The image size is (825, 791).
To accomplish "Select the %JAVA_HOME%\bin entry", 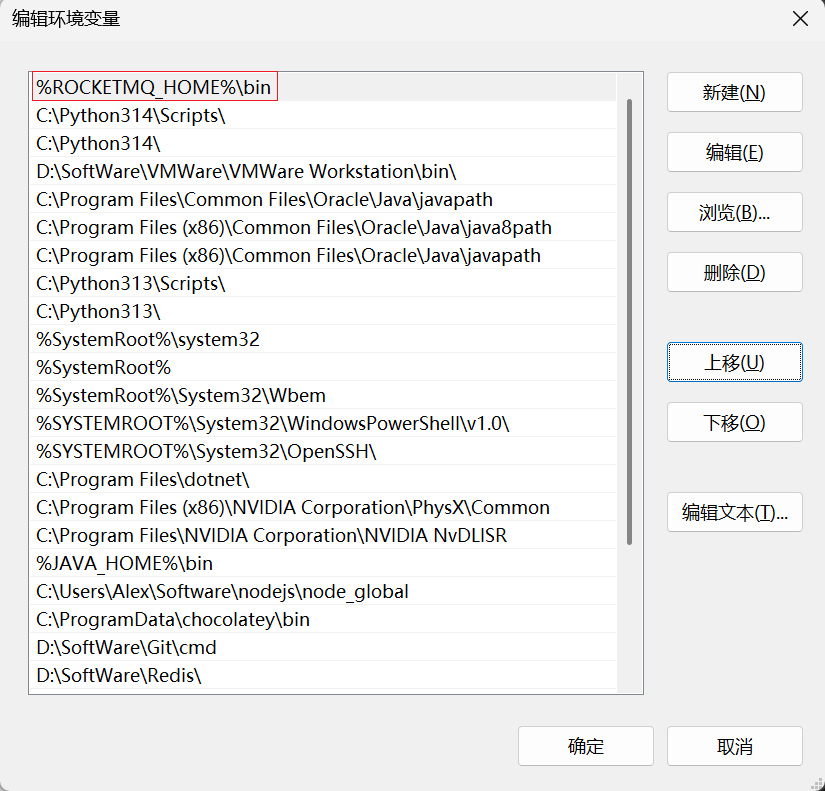I will click(125, 563).
